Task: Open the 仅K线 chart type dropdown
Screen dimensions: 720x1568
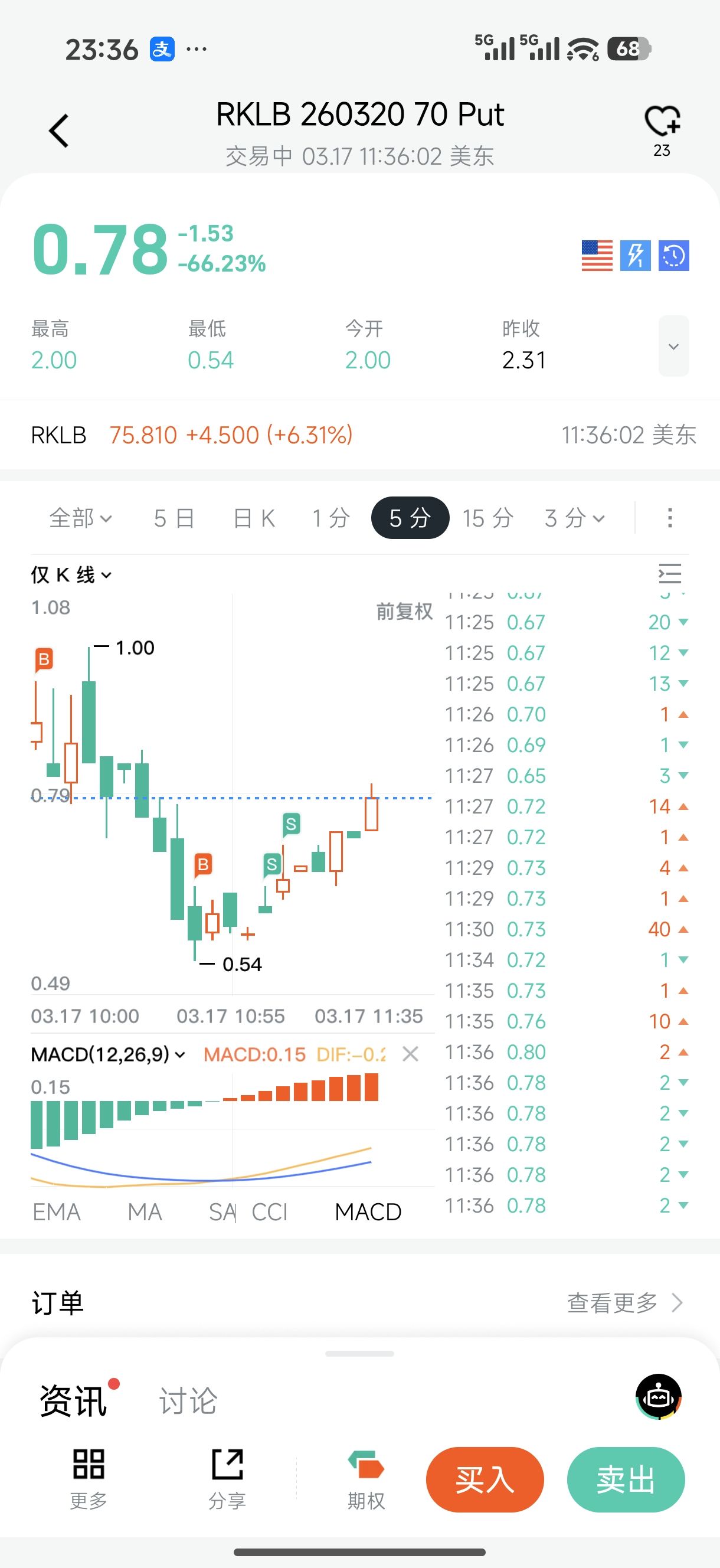Action: point(71,574)
